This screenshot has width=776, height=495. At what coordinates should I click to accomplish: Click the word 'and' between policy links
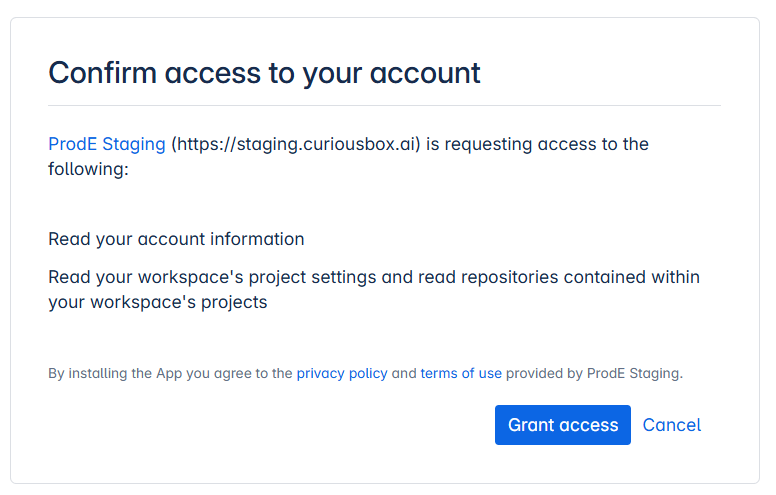click(404, 373)
